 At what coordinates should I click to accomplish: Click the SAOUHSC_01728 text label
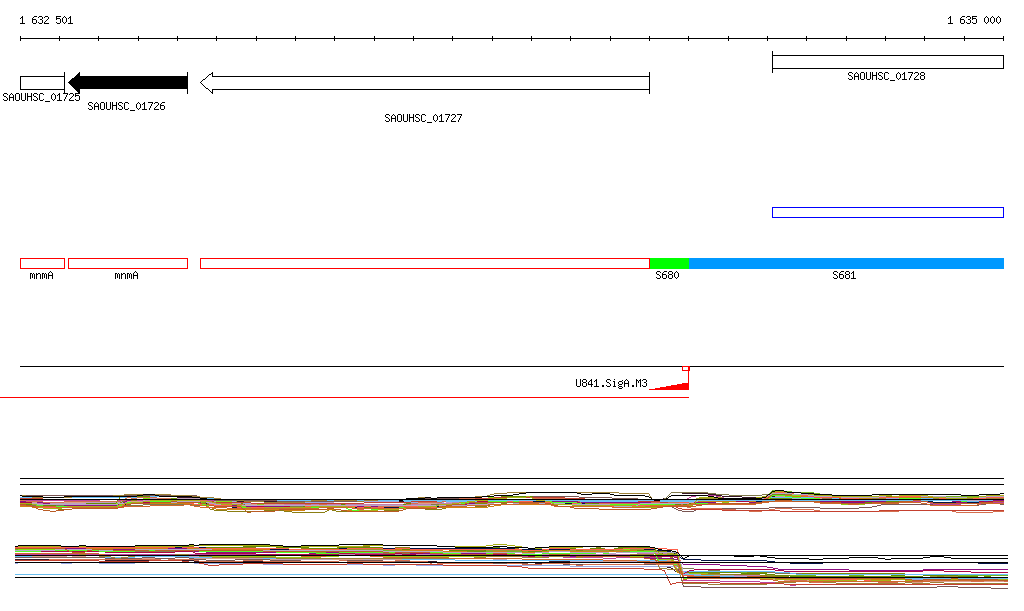point(886,76)
